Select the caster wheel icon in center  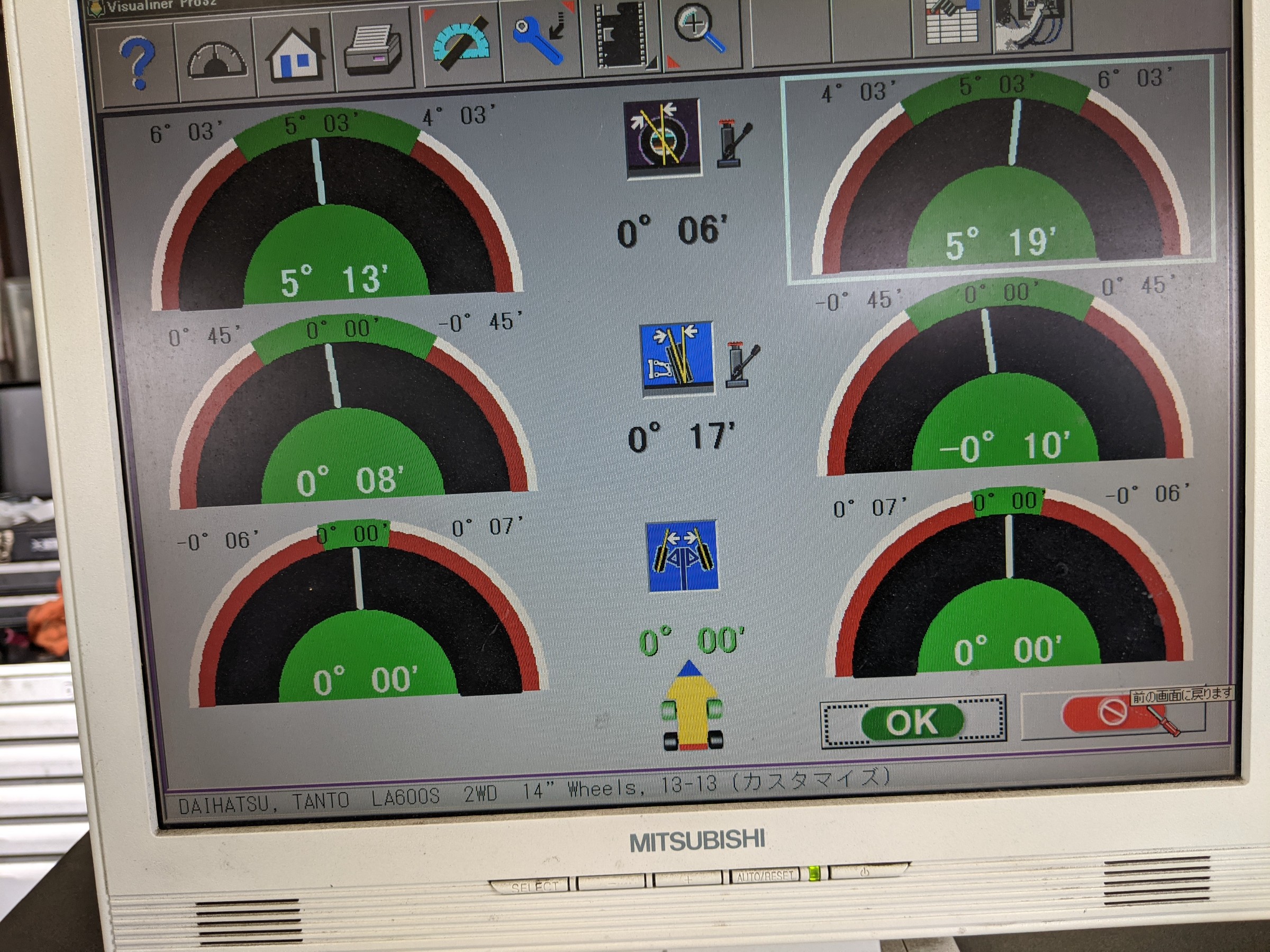pos(663,138)
